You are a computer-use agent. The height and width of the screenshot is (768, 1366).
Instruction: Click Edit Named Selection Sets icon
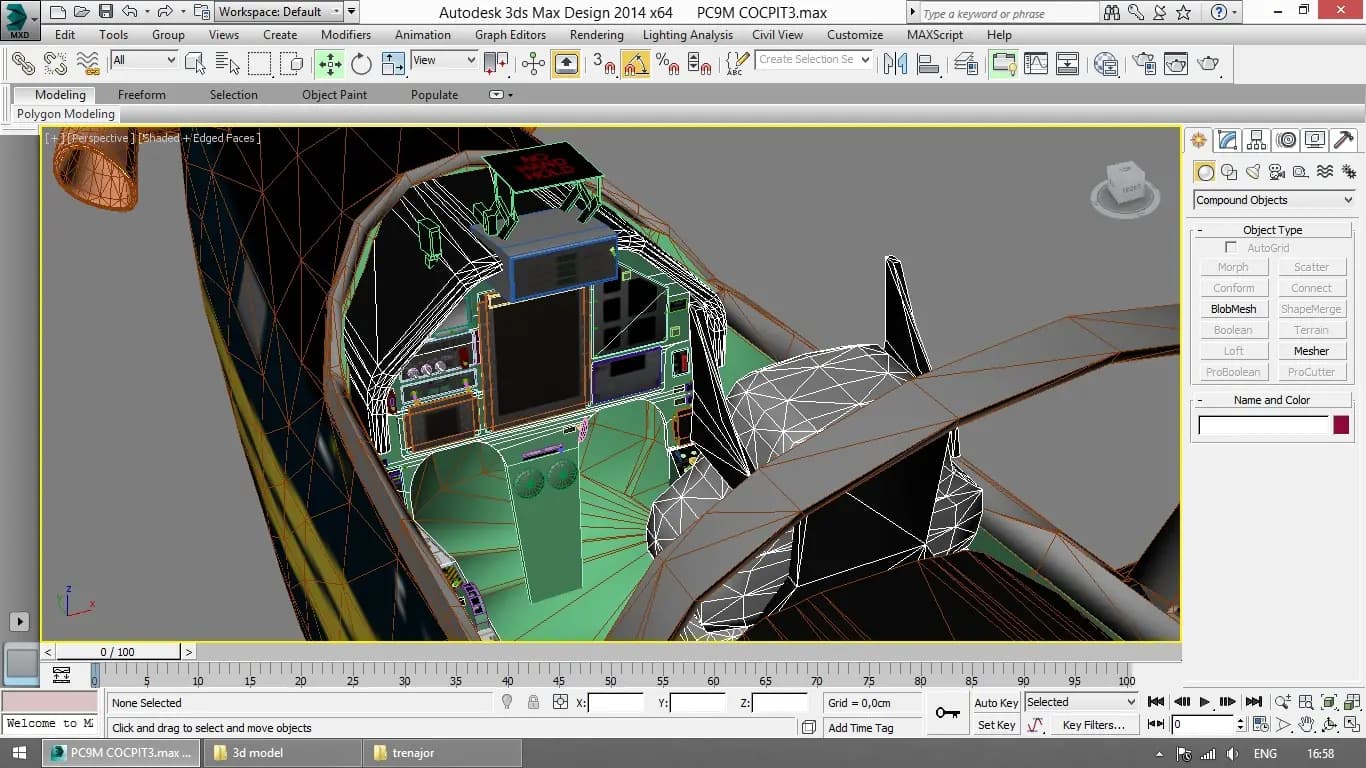(x=738, y=64)
